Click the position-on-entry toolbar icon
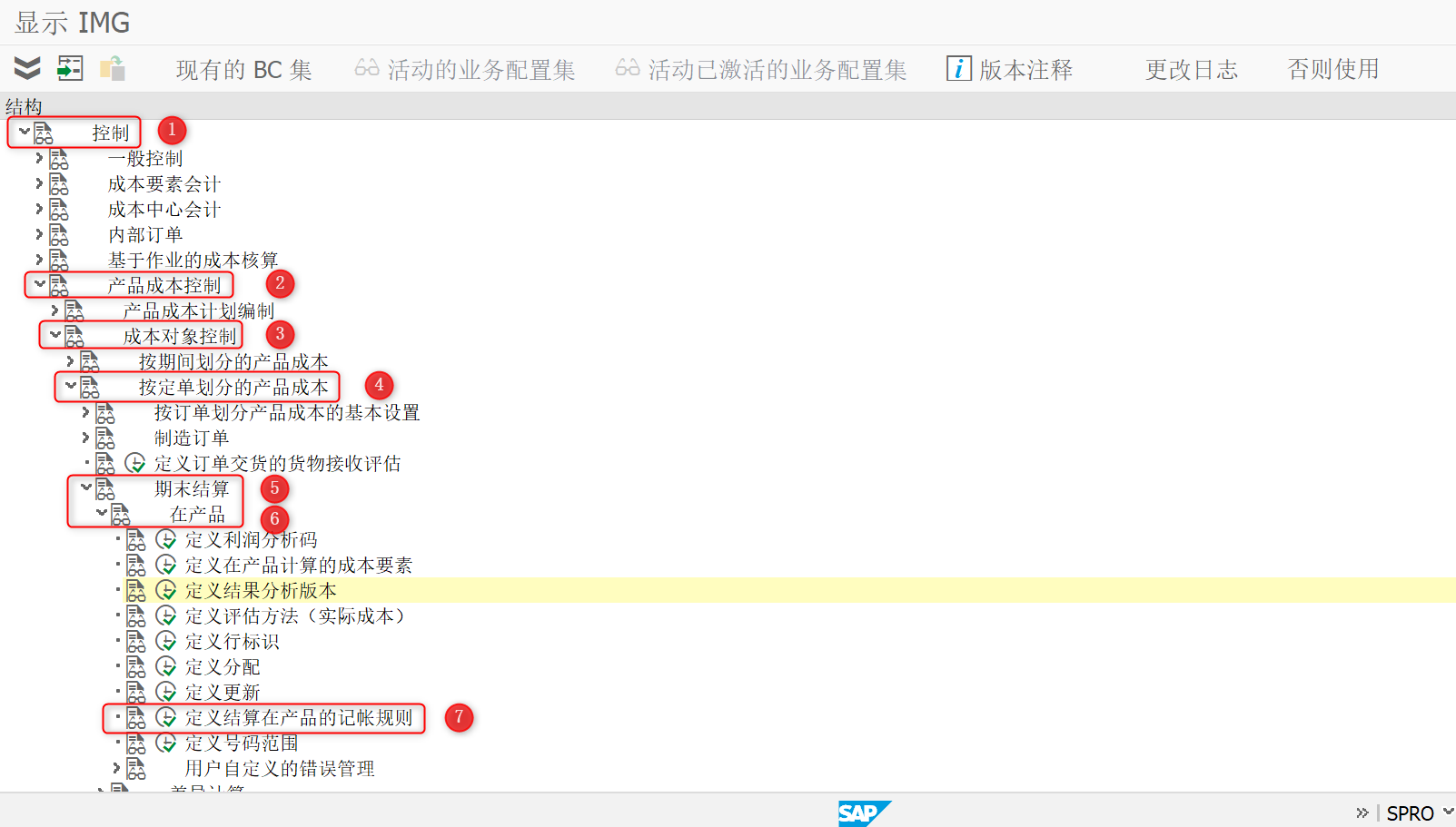This screenshot has height=827, width=1456. click(70, 68)
